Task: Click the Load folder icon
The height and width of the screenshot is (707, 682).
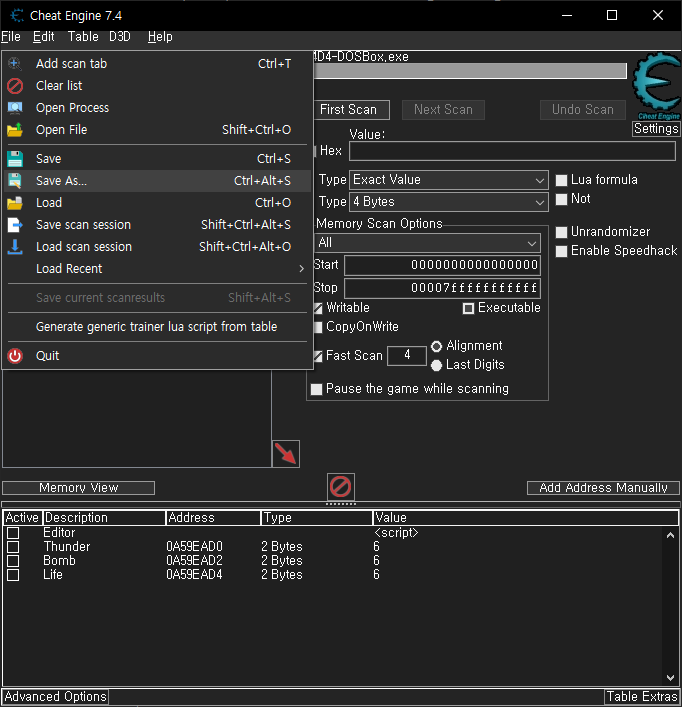Action: [15, 203]
